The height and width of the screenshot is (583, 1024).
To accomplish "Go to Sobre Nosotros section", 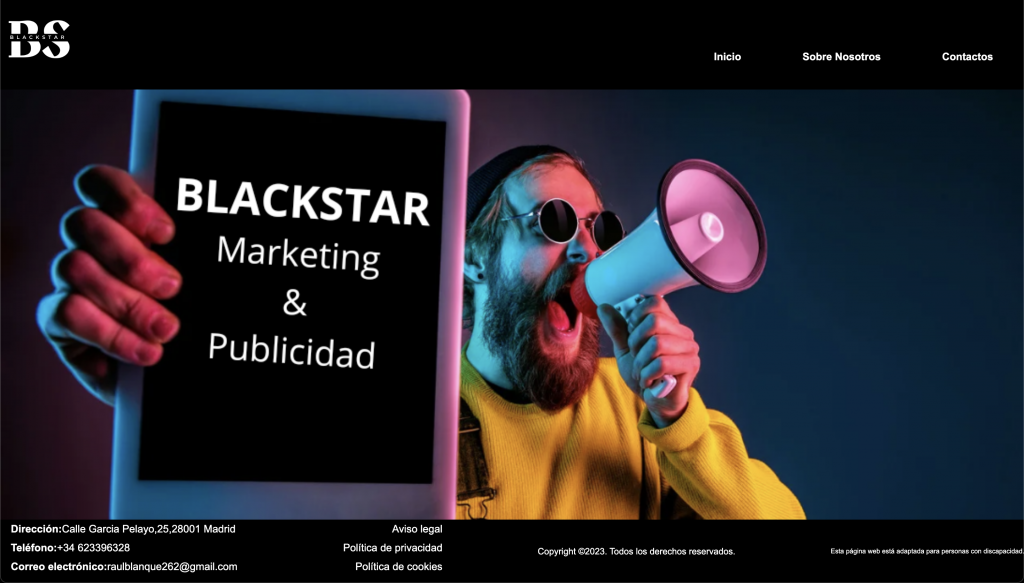I will tap(841, 57).
